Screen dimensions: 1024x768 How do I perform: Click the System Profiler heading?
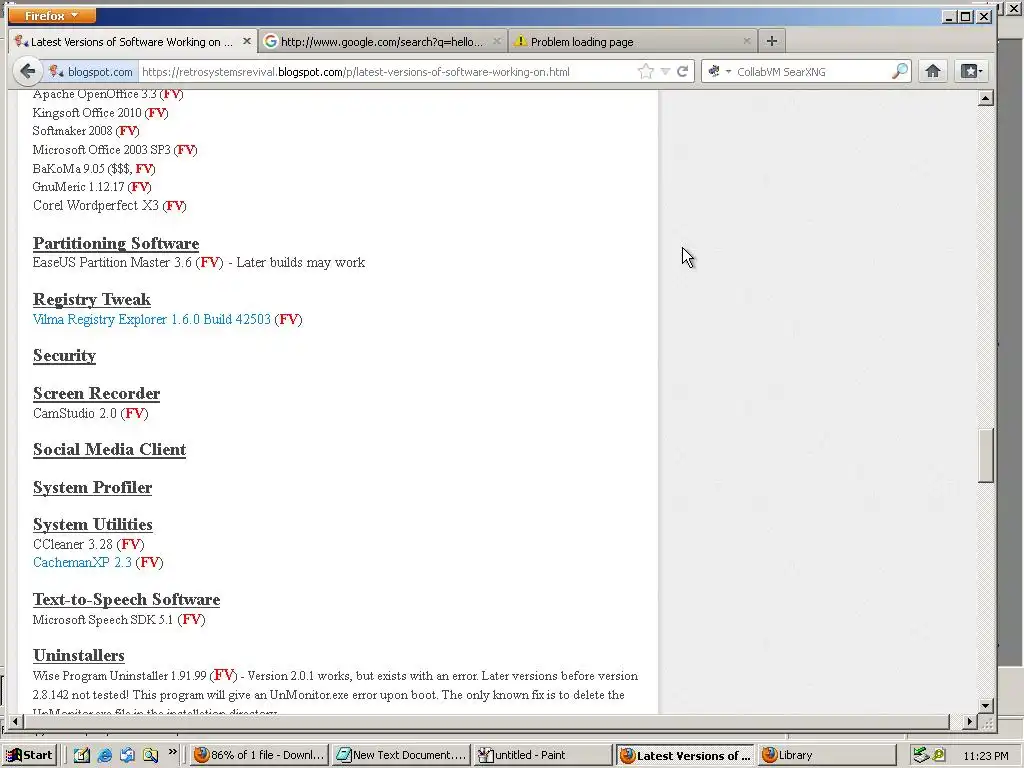tap(93, 488)
